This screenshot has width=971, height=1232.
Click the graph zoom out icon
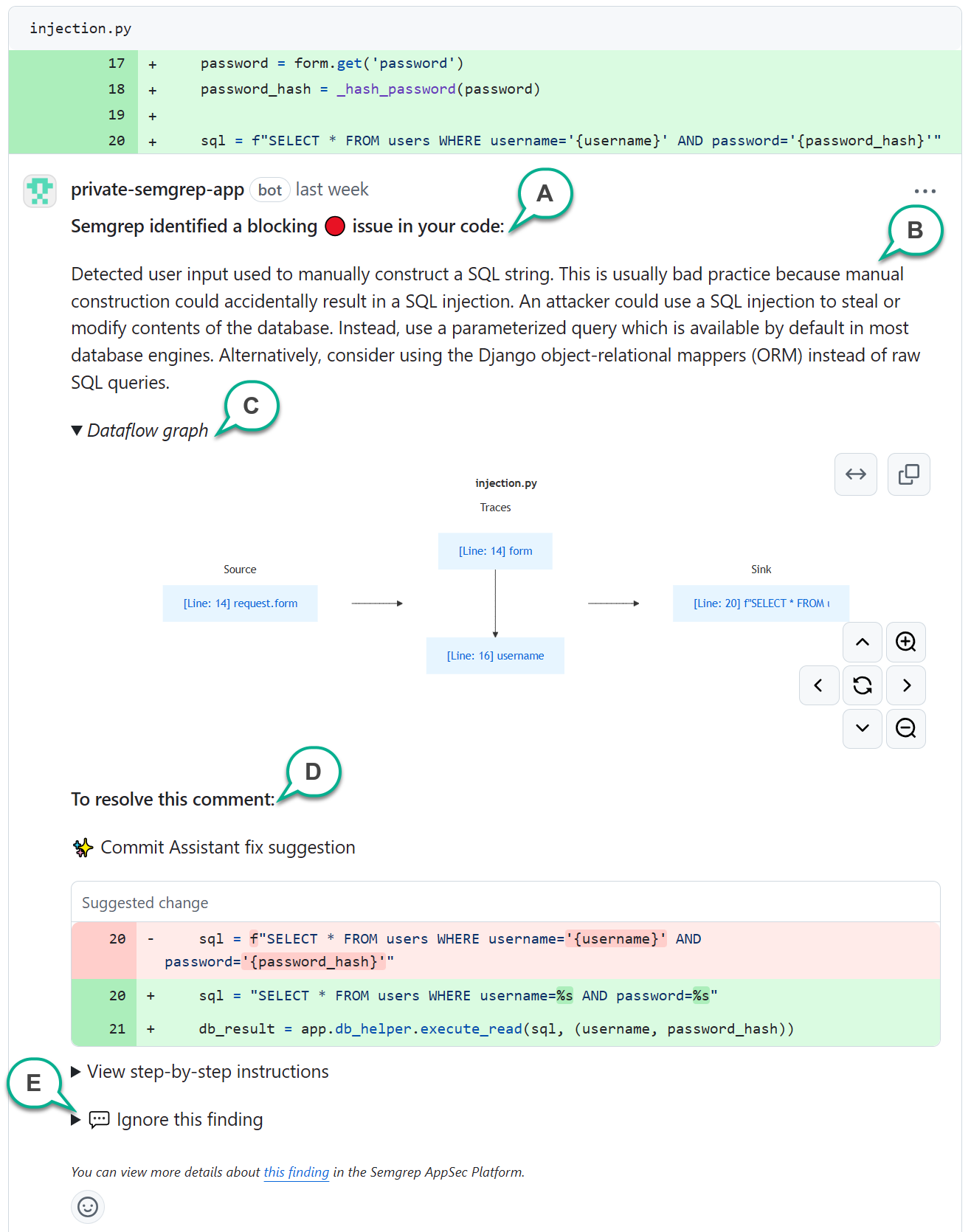905,728
